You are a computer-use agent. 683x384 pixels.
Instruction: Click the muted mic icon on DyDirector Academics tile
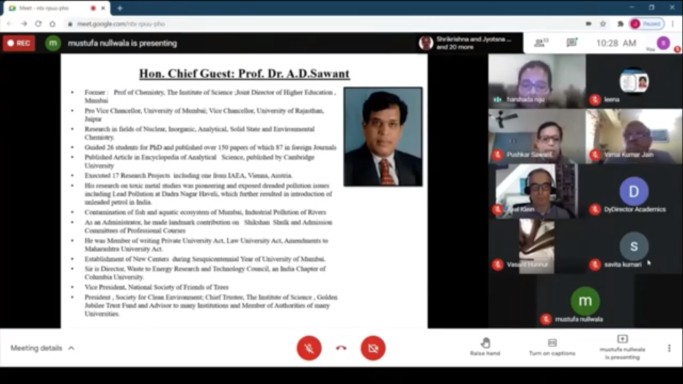pyautogui.click(x=595, y=209)
